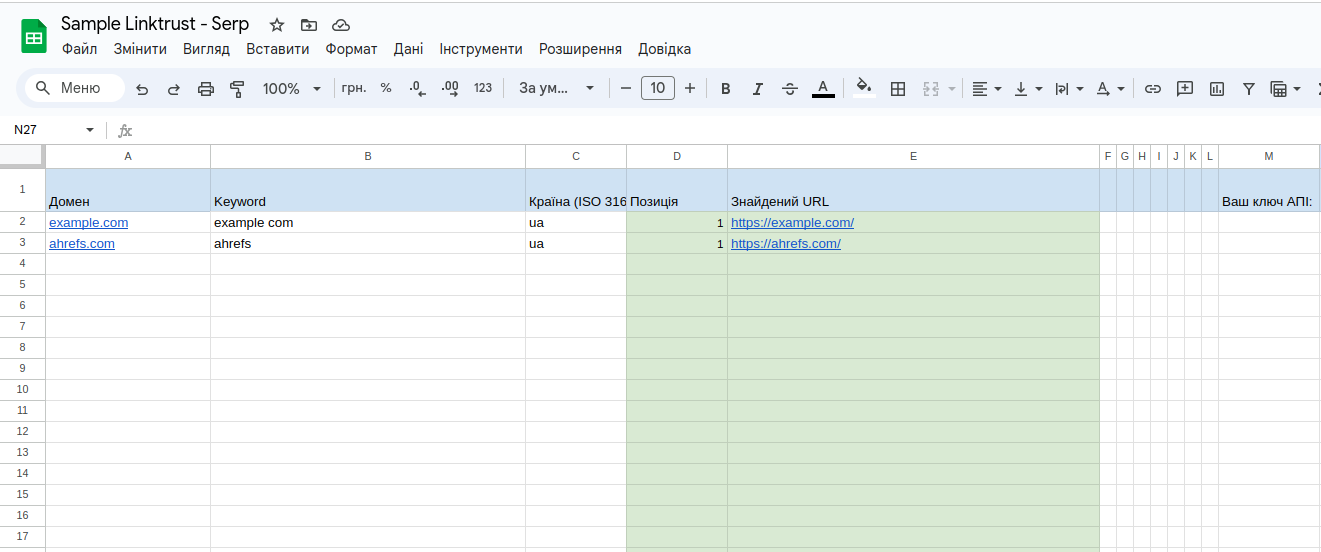Image resolution: width=1321 pixels, height=552 pixels.
Task: Select column B header
Action: pyautogui.click(x=368, y=156)
